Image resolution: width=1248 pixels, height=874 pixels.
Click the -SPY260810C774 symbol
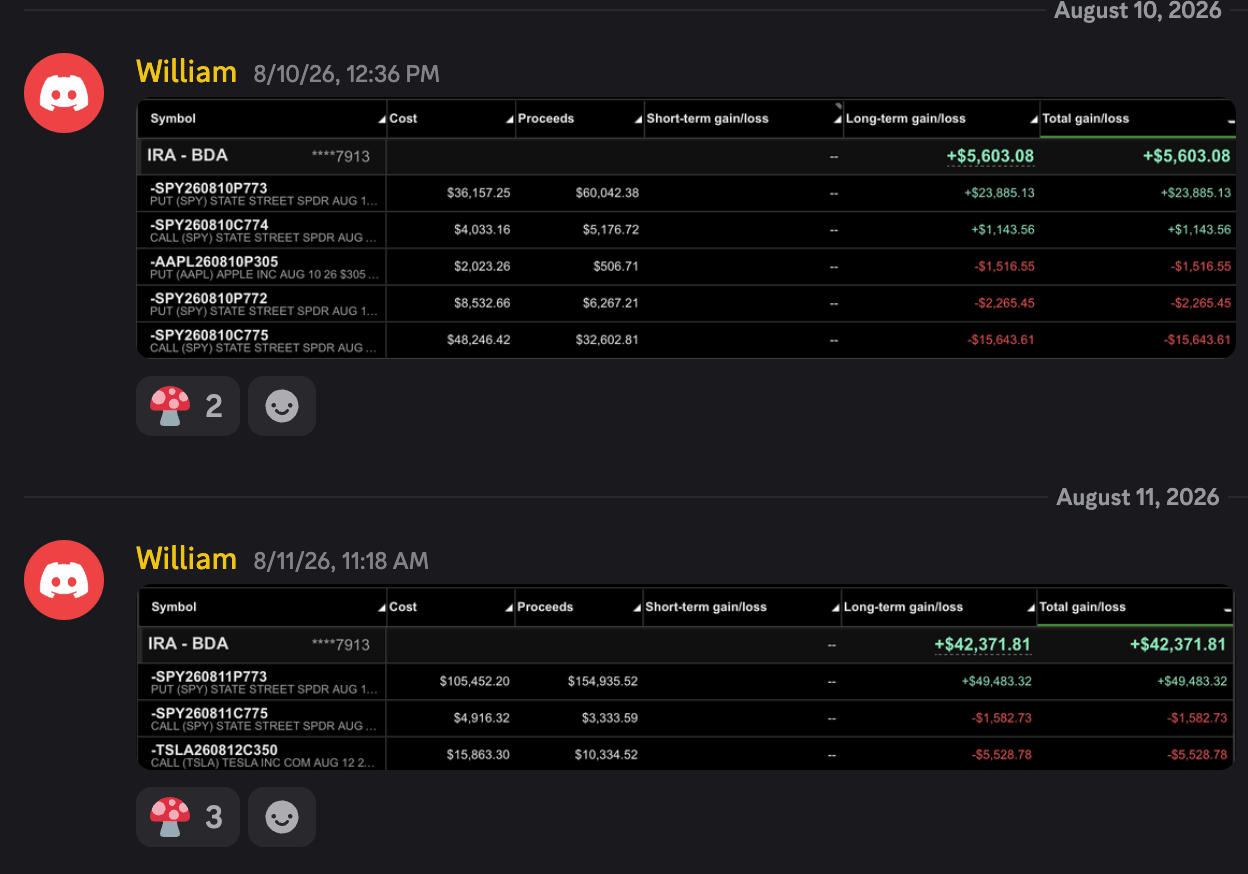click(x=209, y=225)
